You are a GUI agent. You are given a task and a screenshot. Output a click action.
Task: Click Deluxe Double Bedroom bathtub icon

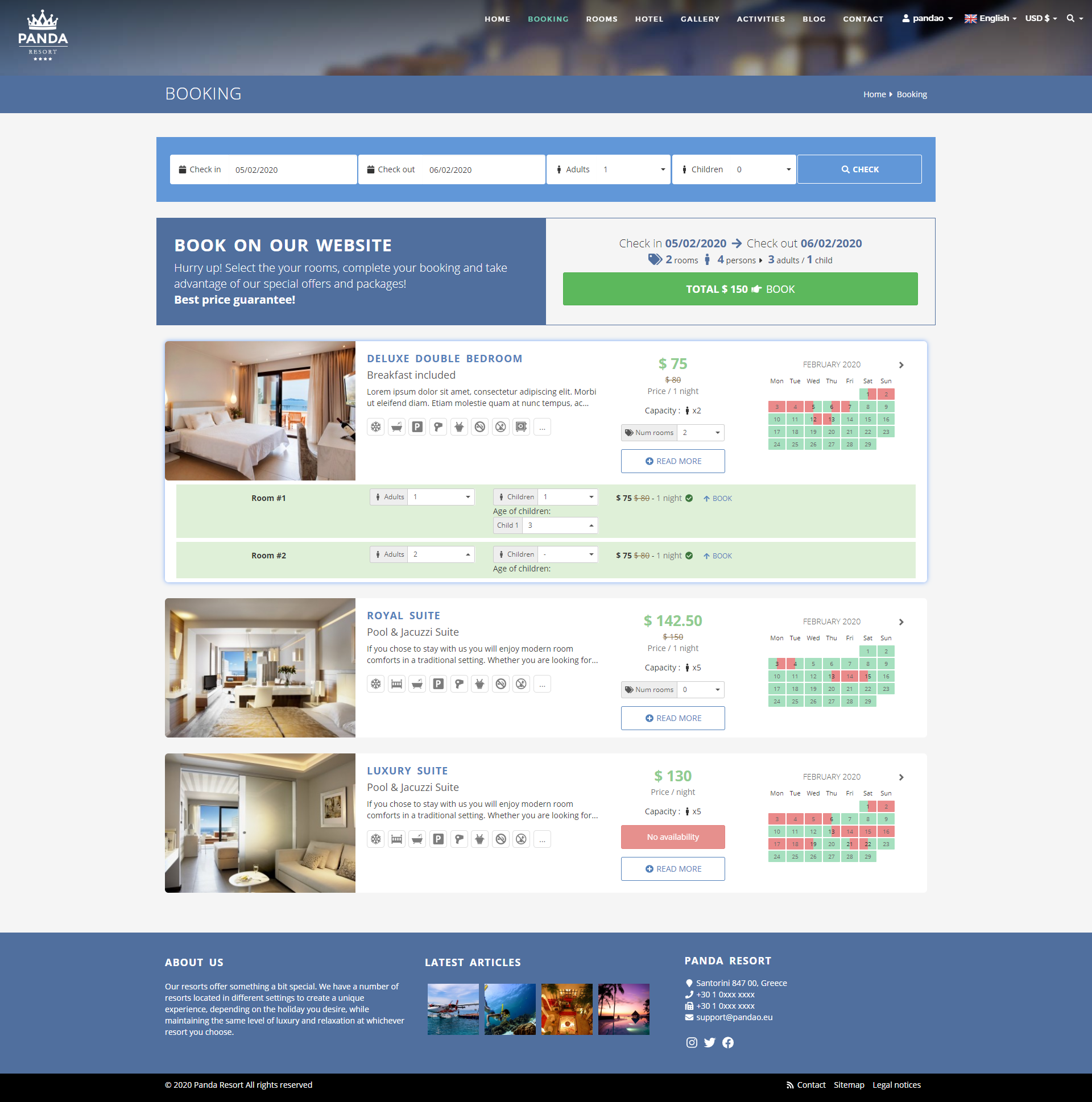[396, 426]
